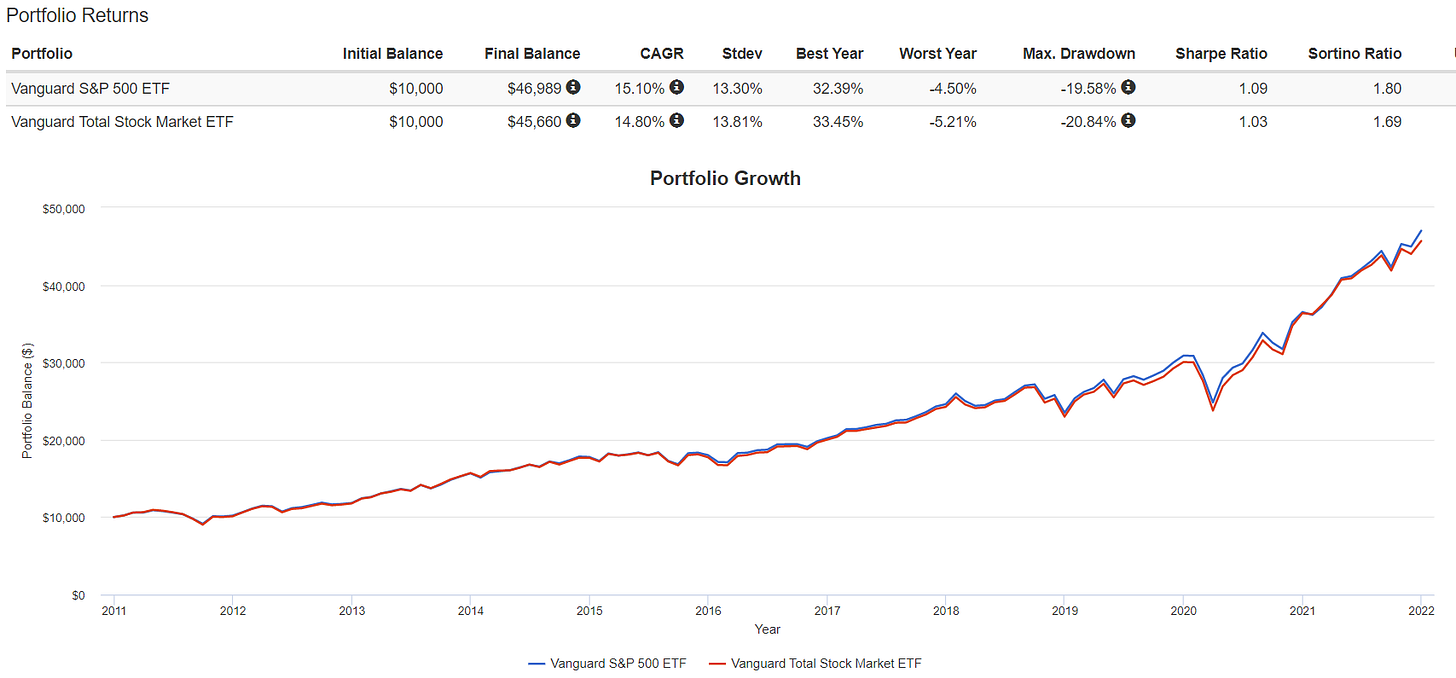This screenshot has height=678, width=1456.
Task: Click the 1.03 Sharpe ratio value
Action: [x=1253, y=121]
